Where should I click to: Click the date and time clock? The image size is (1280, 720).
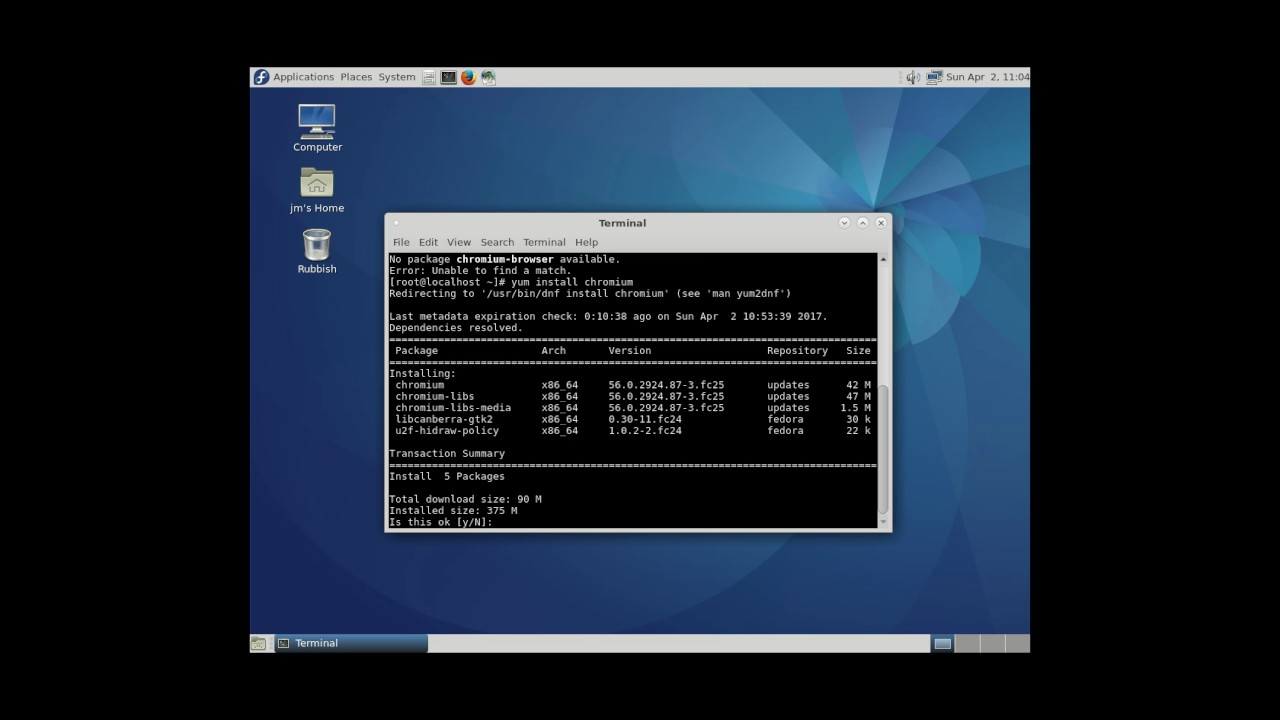tap(987, 77)
